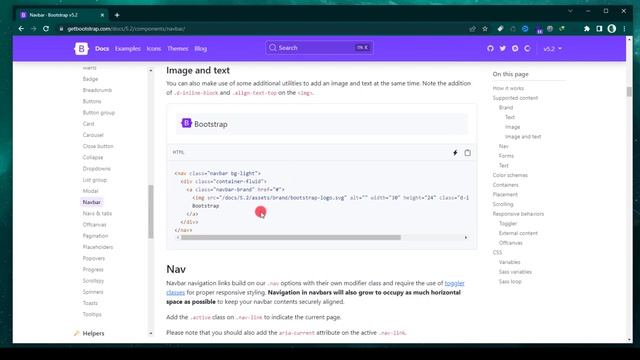Click the browser address bar
Viewport: 640px width, 360px height.
(261, 29)
